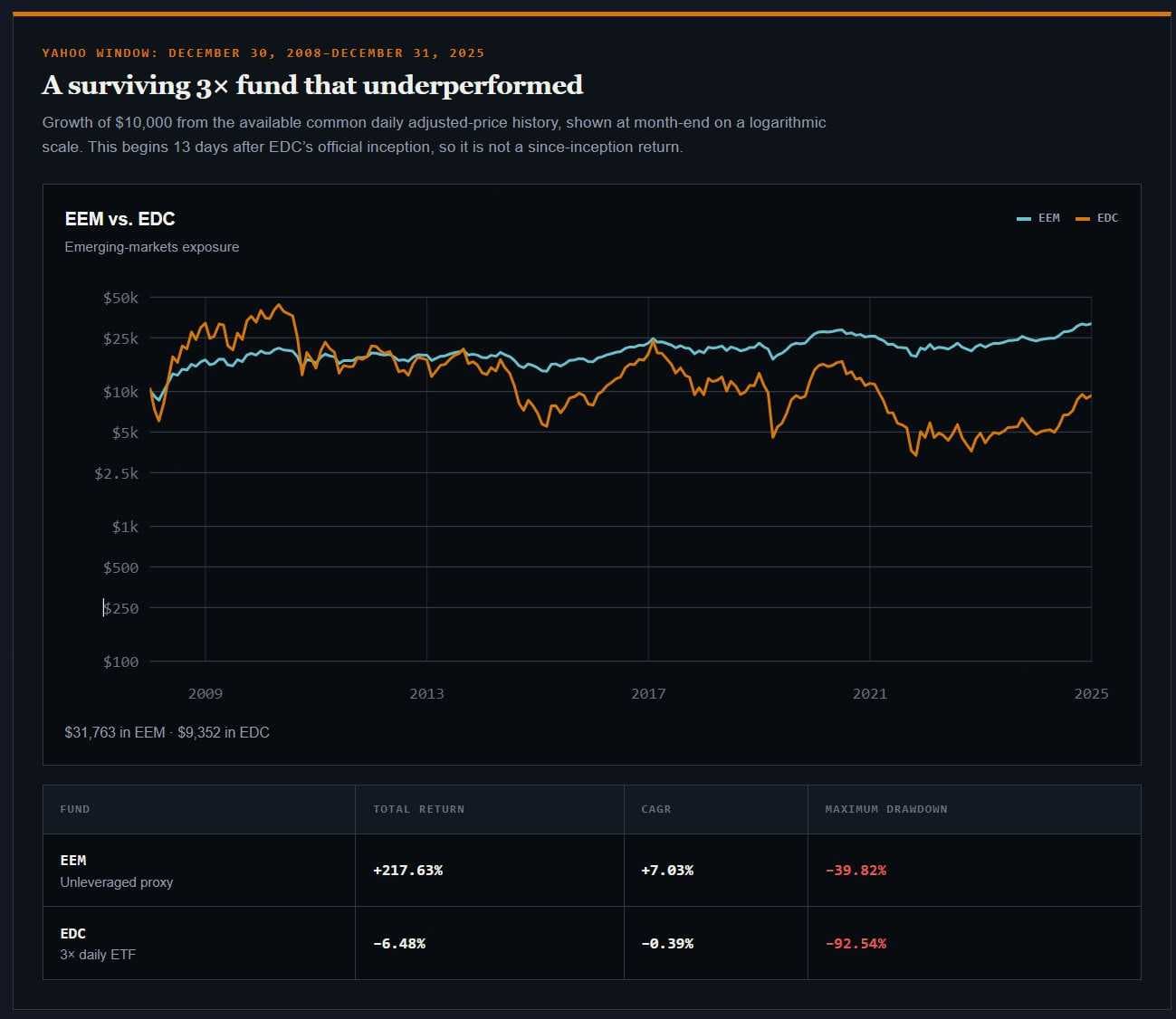Click the -39.82% maximum drawdown value
The image size is (1176, 1019).
(x=856, y=871)
